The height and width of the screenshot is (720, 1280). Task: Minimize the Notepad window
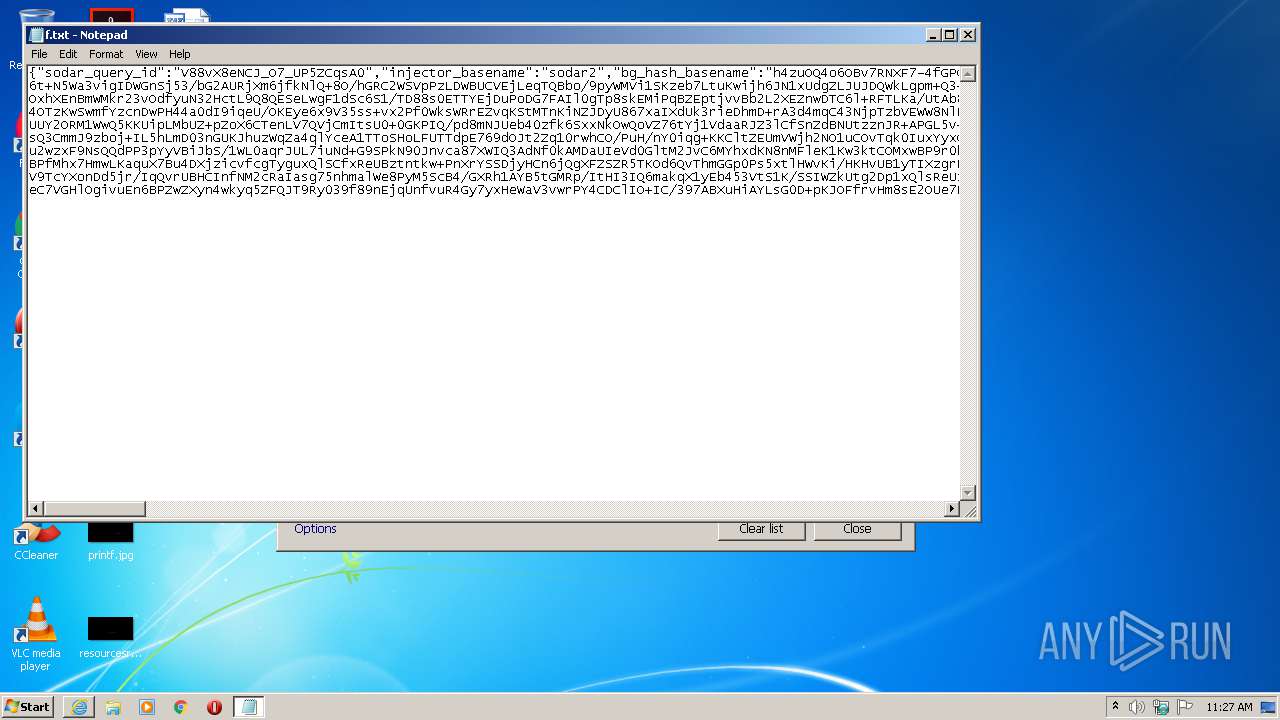(x=933, y=34)
